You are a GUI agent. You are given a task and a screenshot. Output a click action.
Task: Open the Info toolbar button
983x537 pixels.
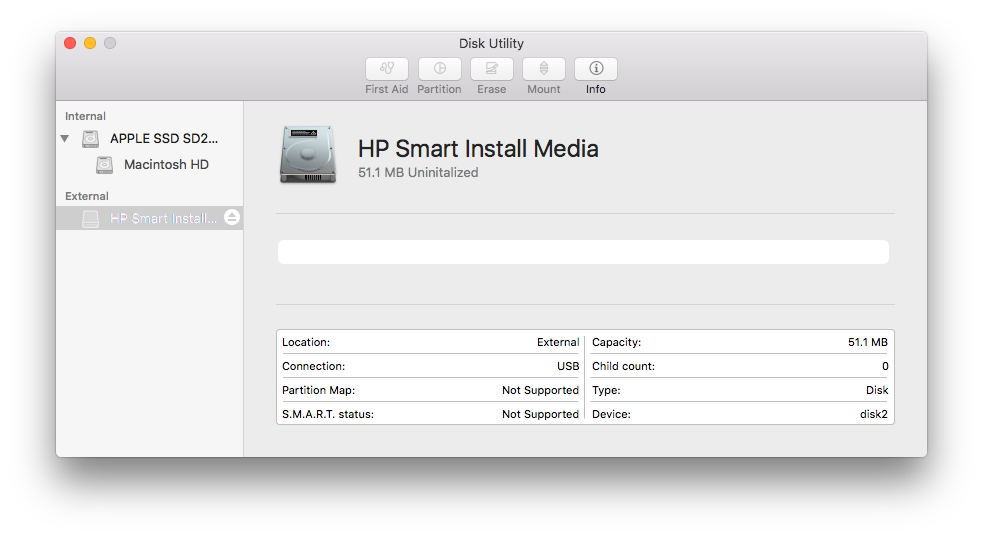point(596,69)
